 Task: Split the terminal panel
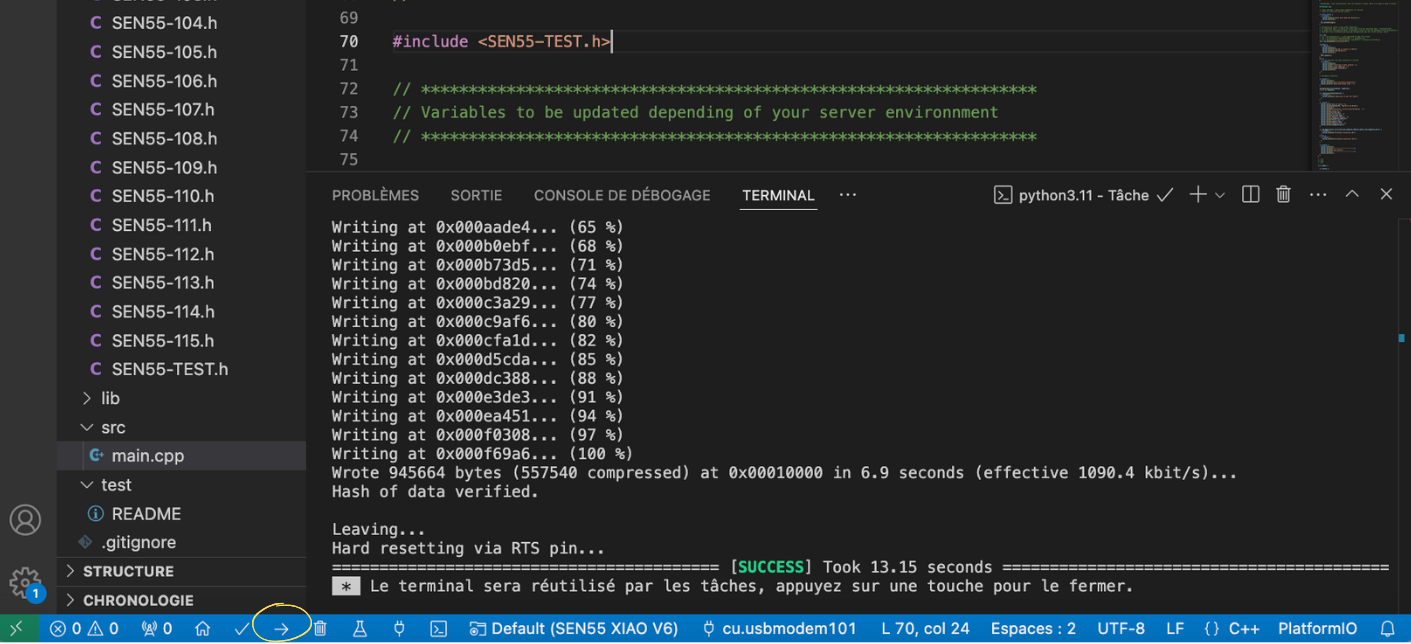(x=1250, y=195)
